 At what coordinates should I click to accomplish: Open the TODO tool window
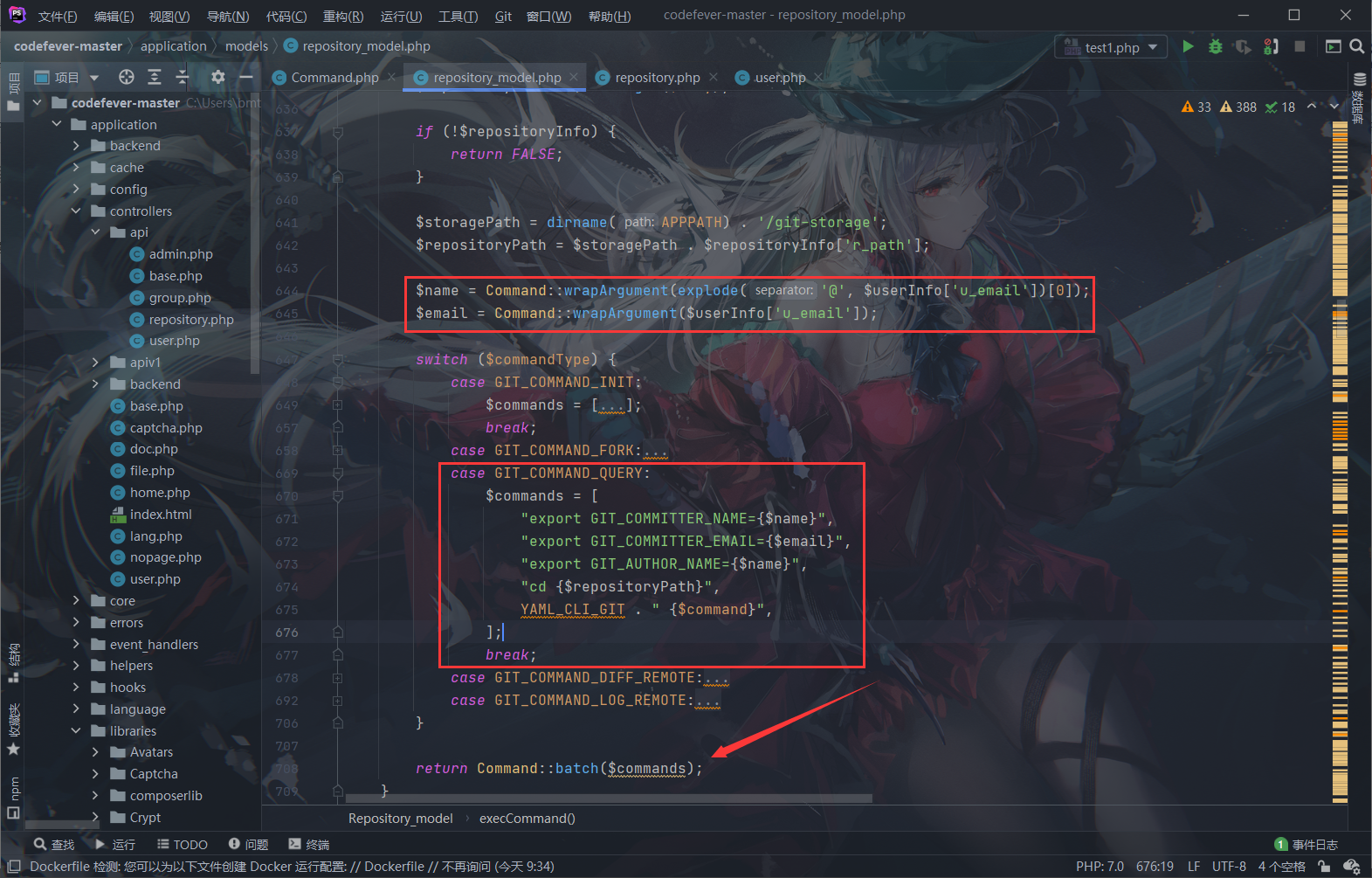[183, 844]
